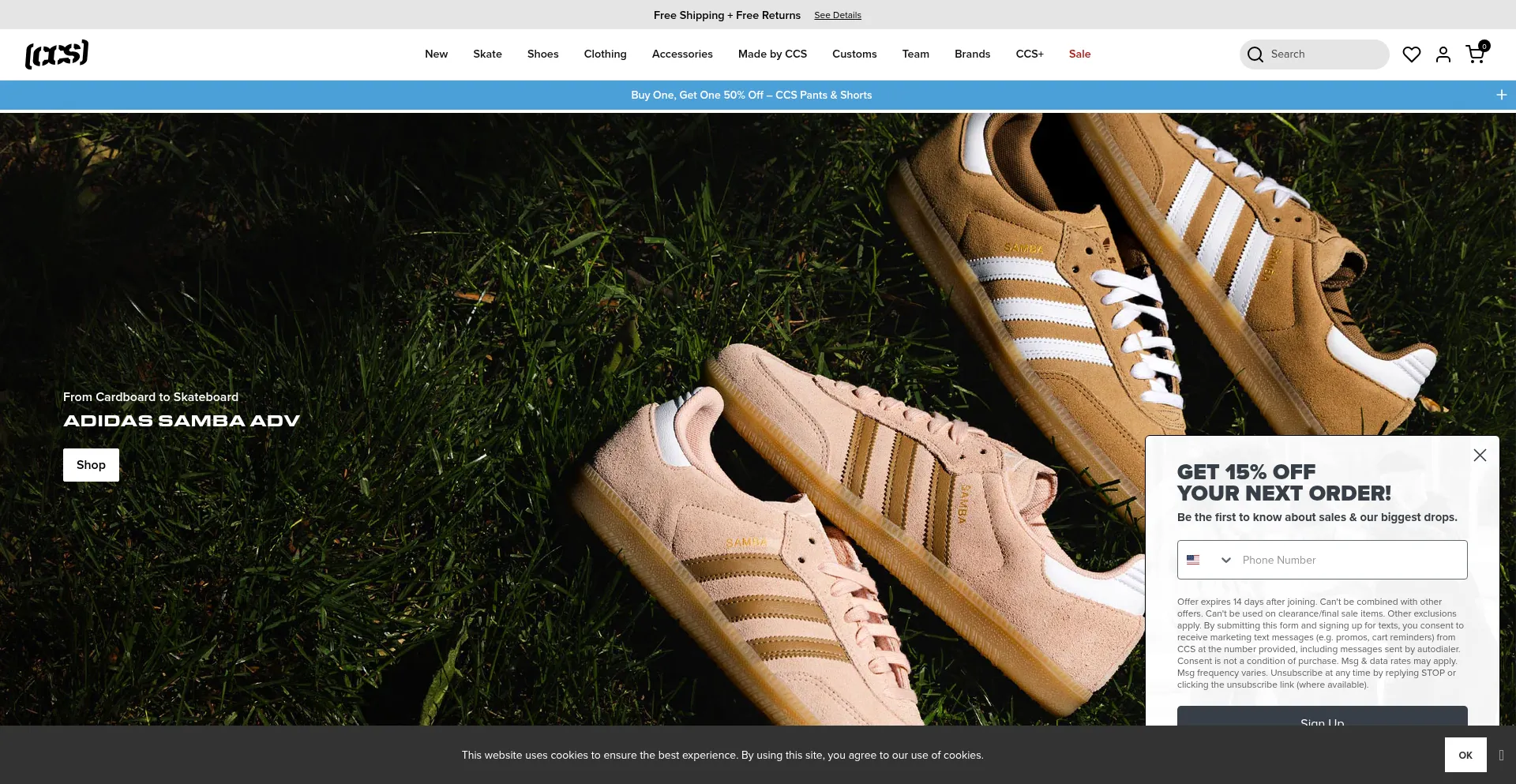The image size is (1516, 784).
Task: Expand the blue promo banner plus icon
Action: pos(1501,95)
